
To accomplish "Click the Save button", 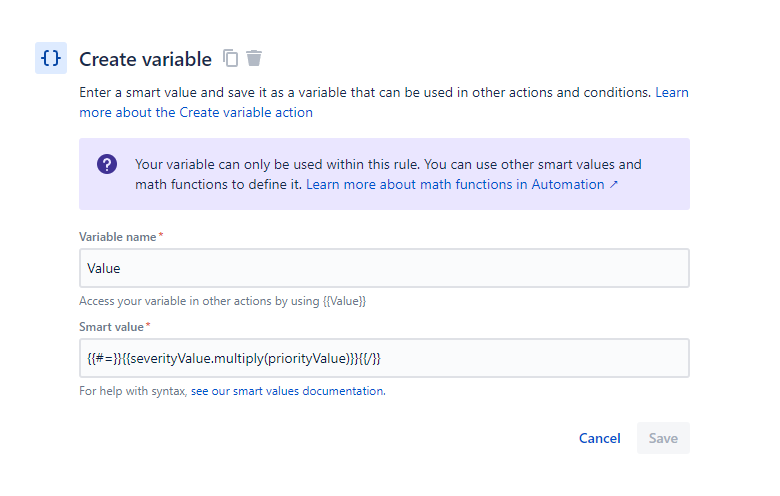I will pos(663,438).
